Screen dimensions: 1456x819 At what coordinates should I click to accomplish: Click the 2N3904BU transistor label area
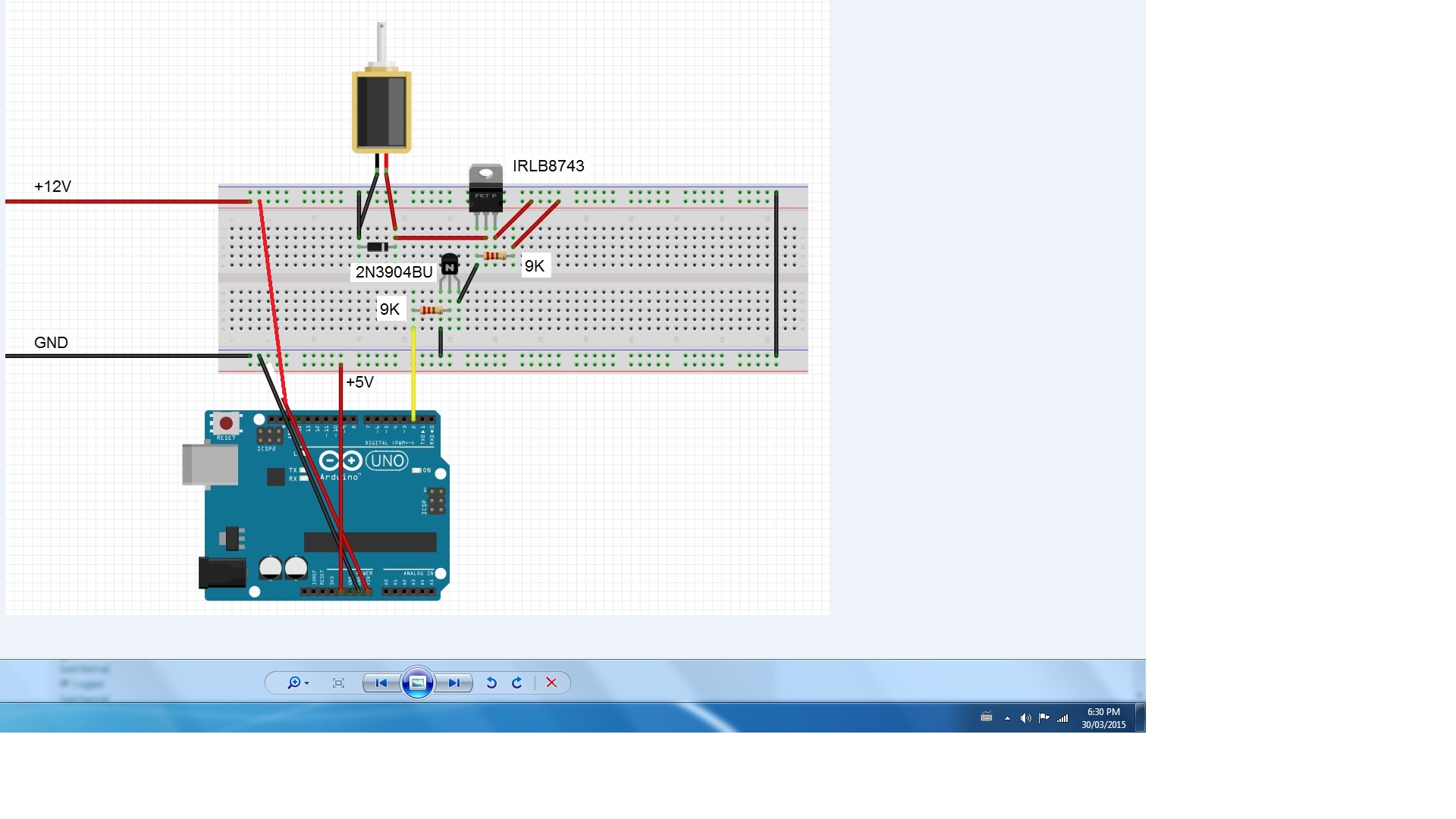[395, 271]
